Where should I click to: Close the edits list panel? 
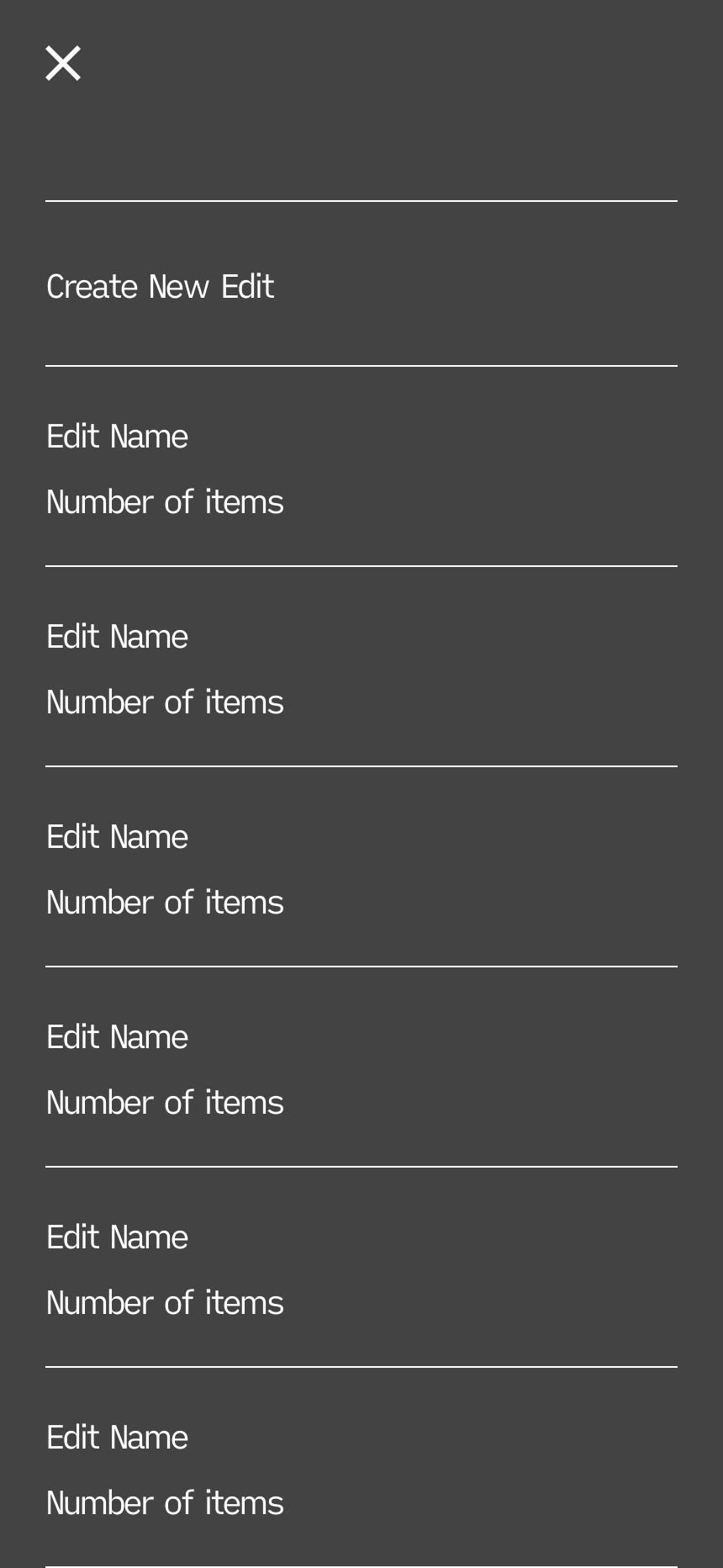click(63, 64)
